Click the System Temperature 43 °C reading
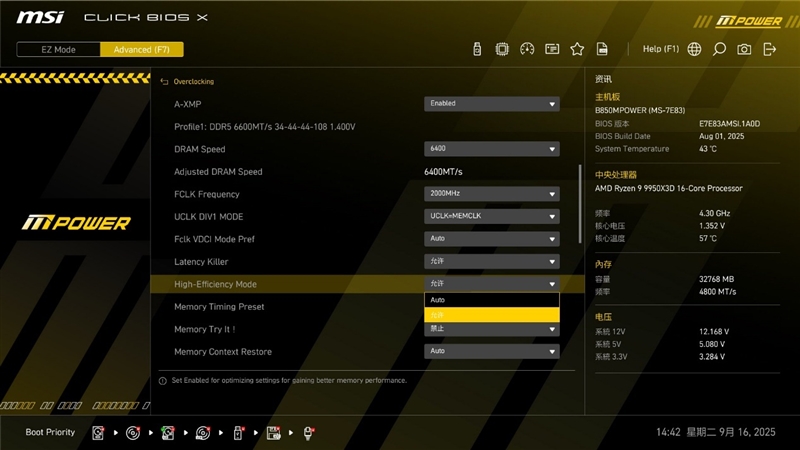 coord(708,149)
